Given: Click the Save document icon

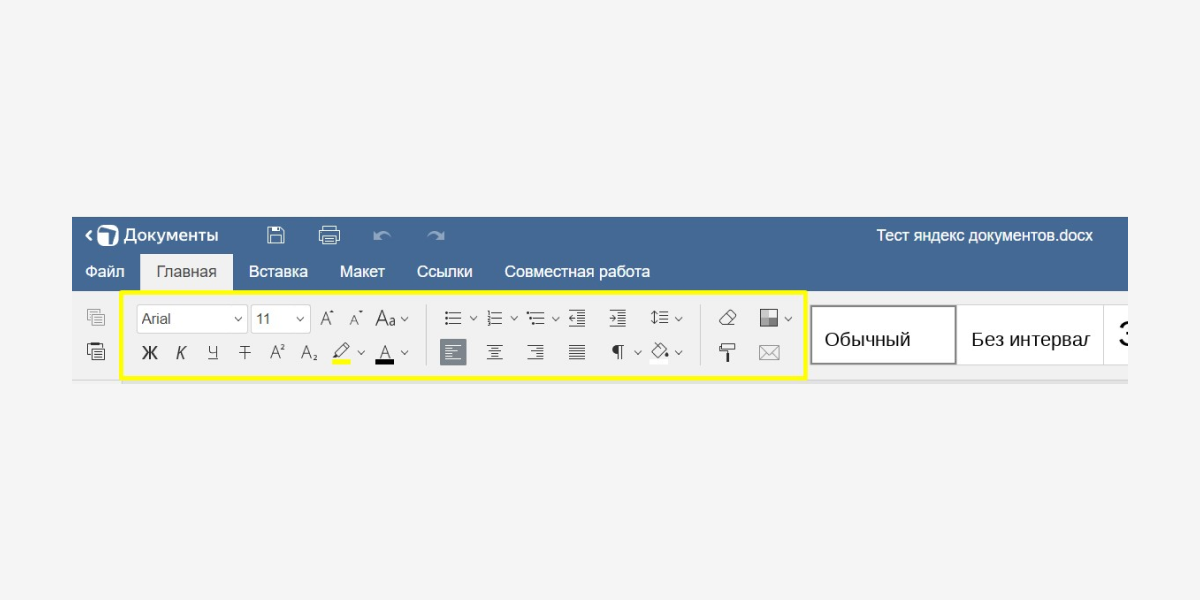Looking at the screenshot, I should [x=276, y=235].
